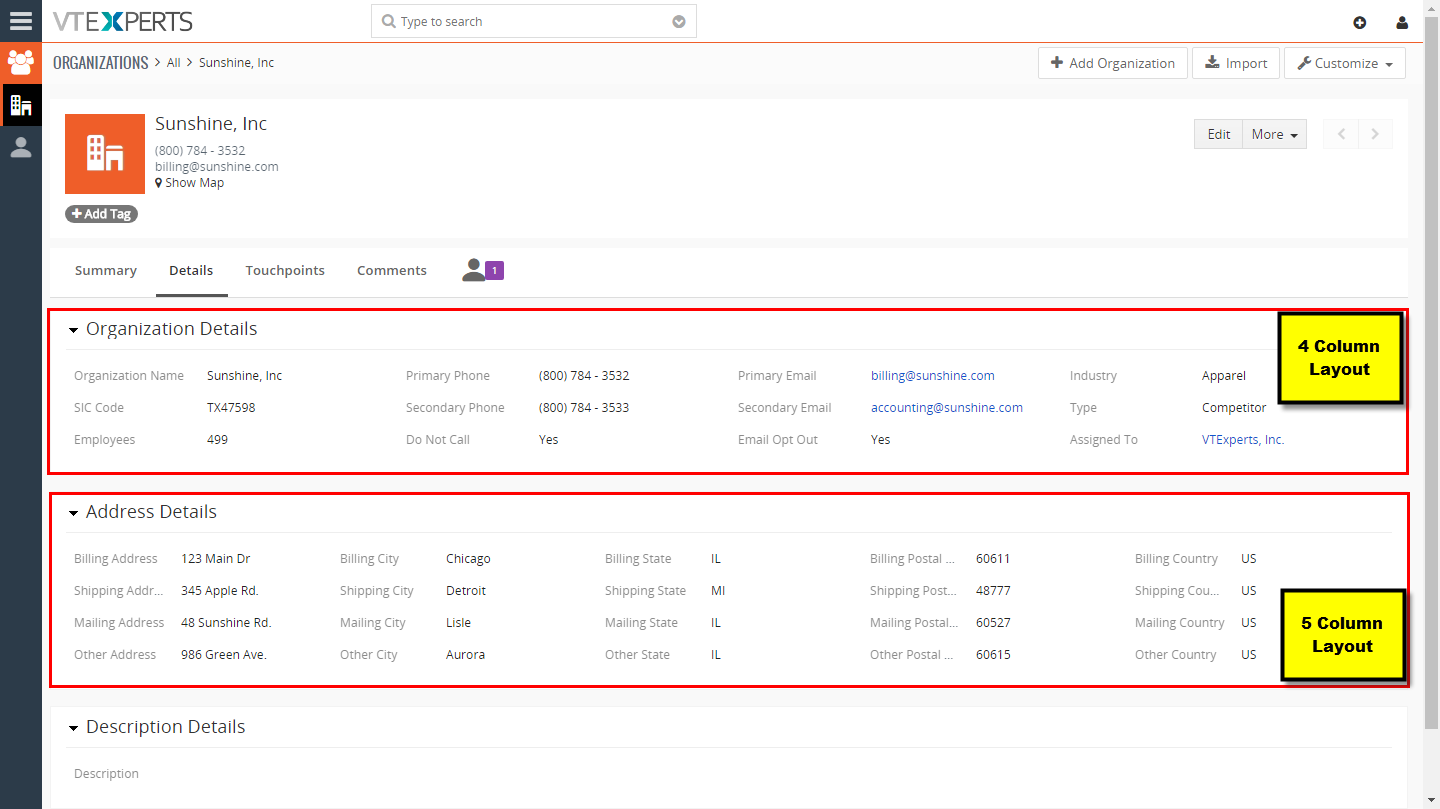Click the All breadcrumb link
1440x809 pixels.
[x=174, y=63]
